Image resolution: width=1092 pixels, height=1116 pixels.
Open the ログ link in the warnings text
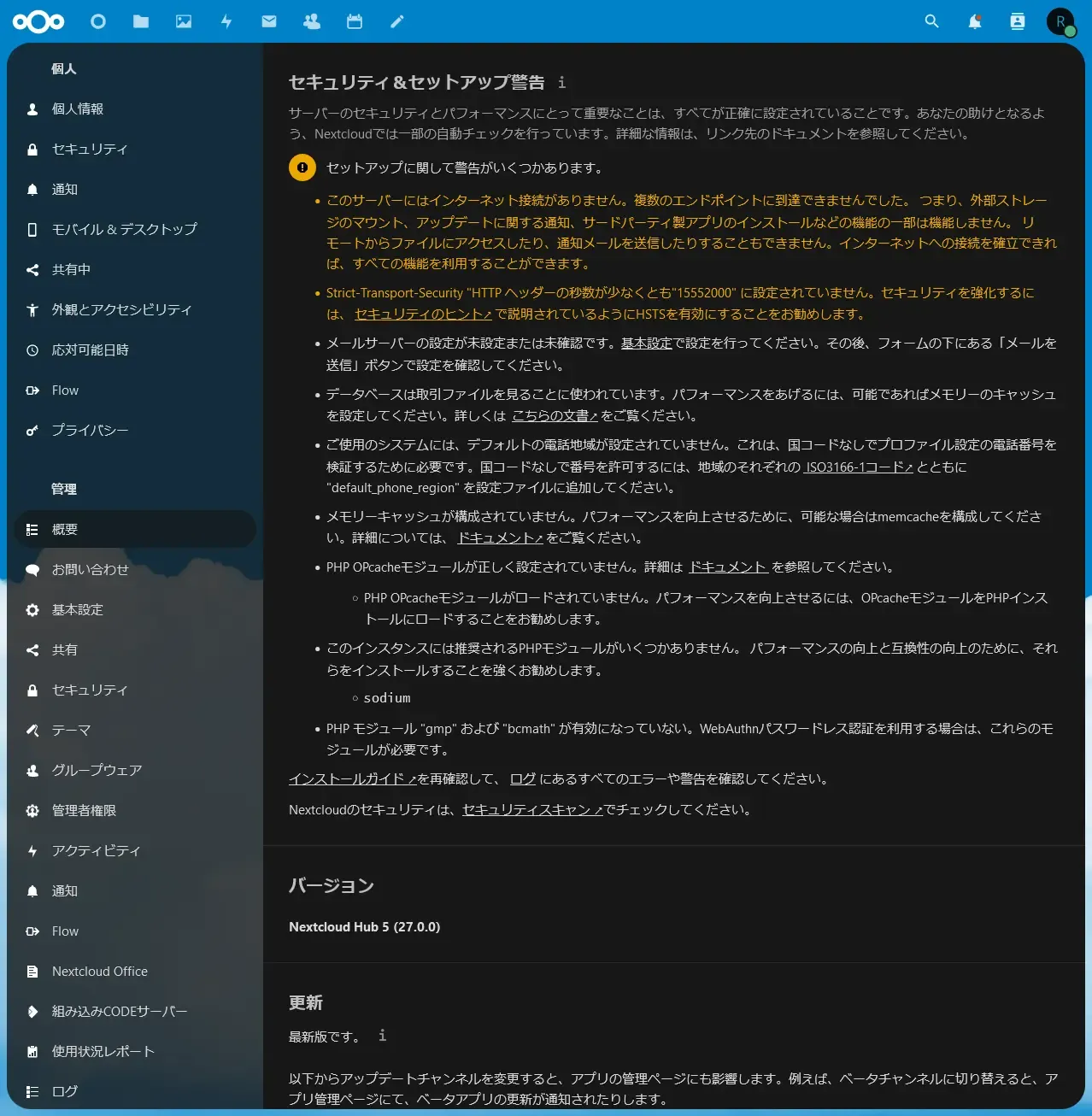(523, 778)
